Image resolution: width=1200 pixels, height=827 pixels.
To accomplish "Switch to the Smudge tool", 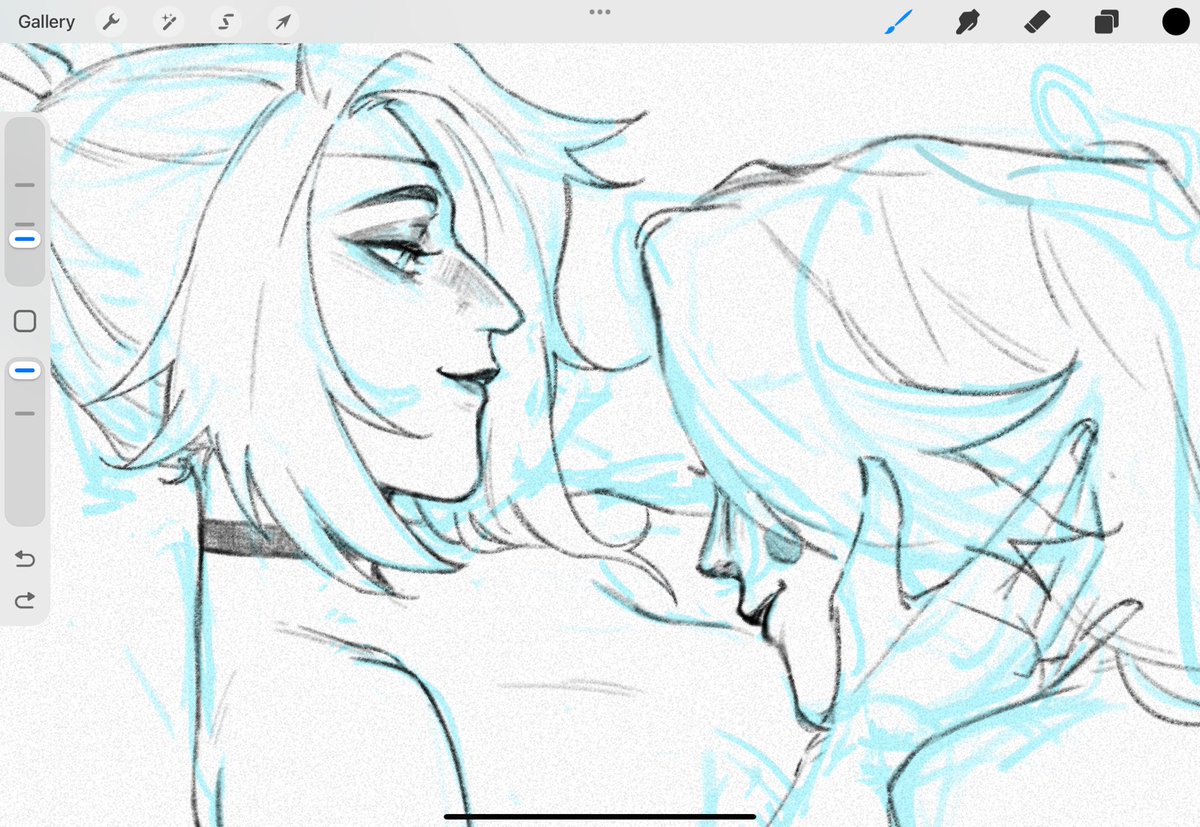I will pos(967,21).
